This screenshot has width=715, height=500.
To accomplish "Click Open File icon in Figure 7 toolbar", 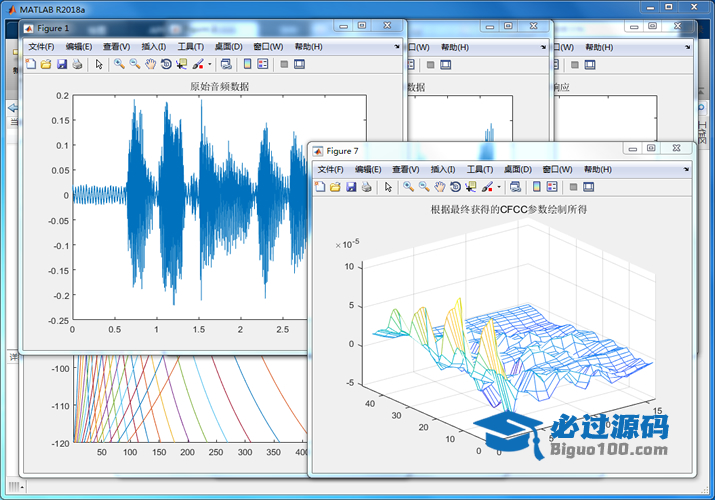I will point(335,187).
